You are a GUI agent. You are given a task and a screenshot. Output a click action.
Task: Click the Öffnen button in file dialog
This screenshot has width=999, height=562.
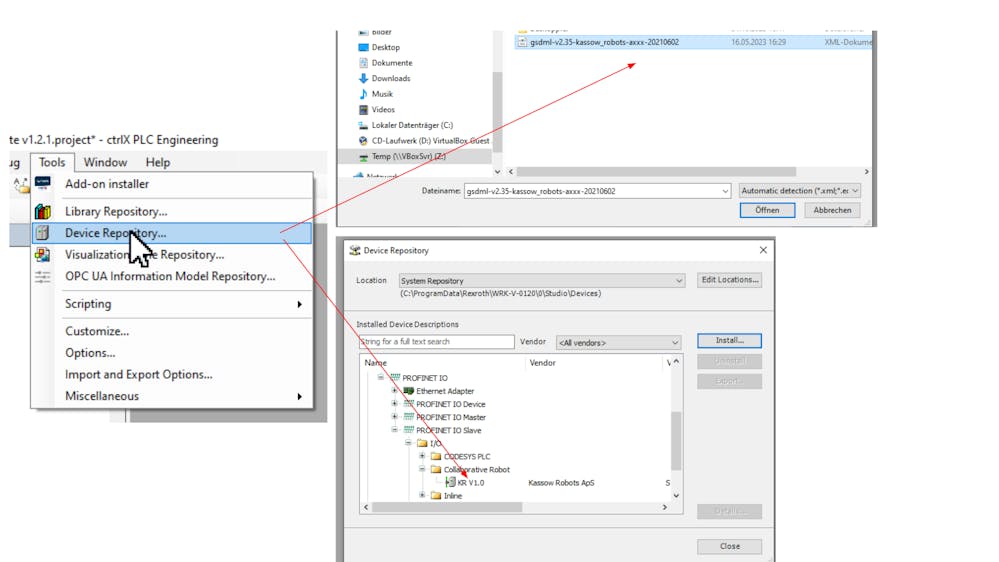[x=767, y=210]
